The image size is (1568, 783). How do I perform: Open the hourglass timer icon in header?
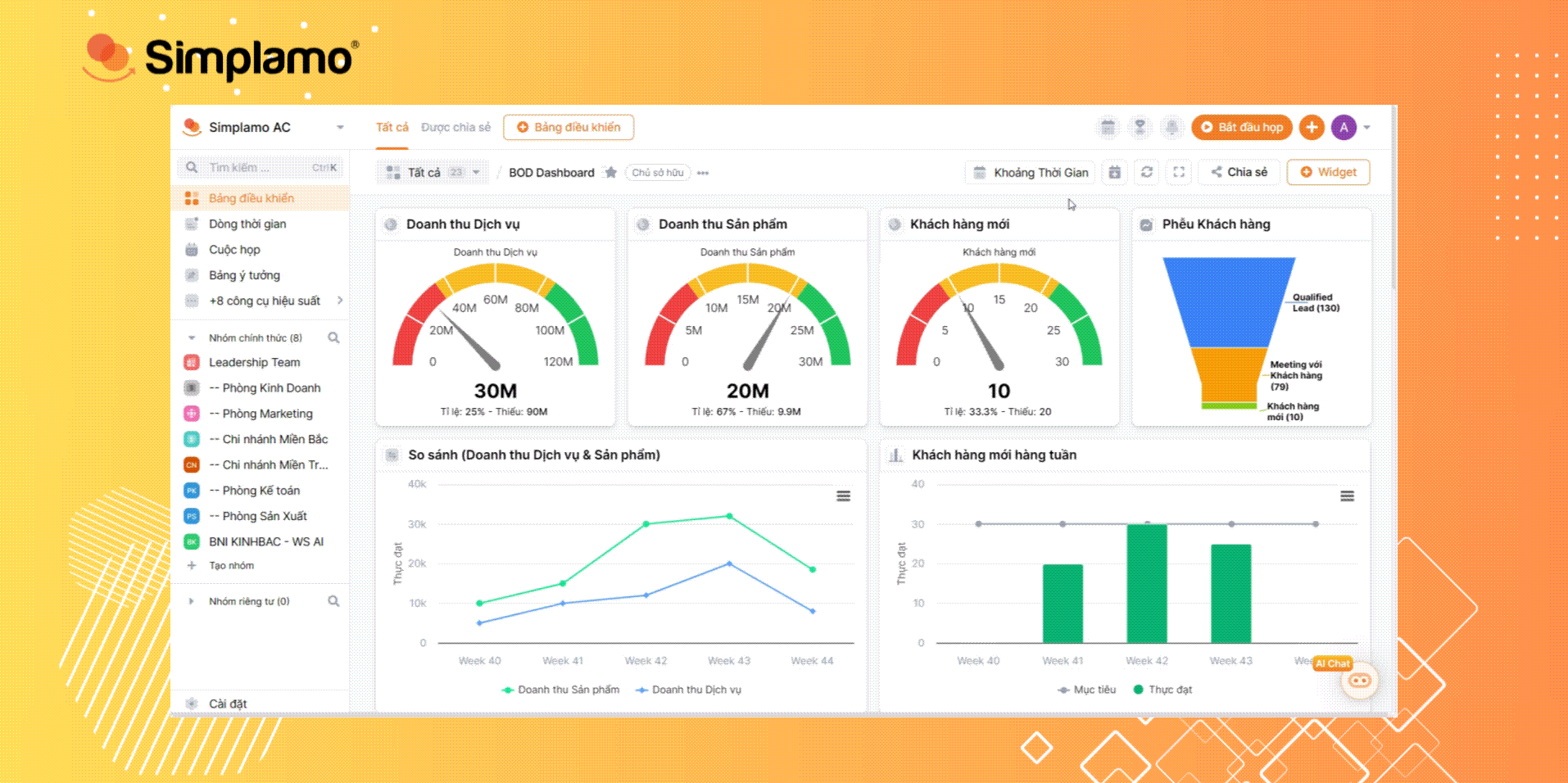1140,127
